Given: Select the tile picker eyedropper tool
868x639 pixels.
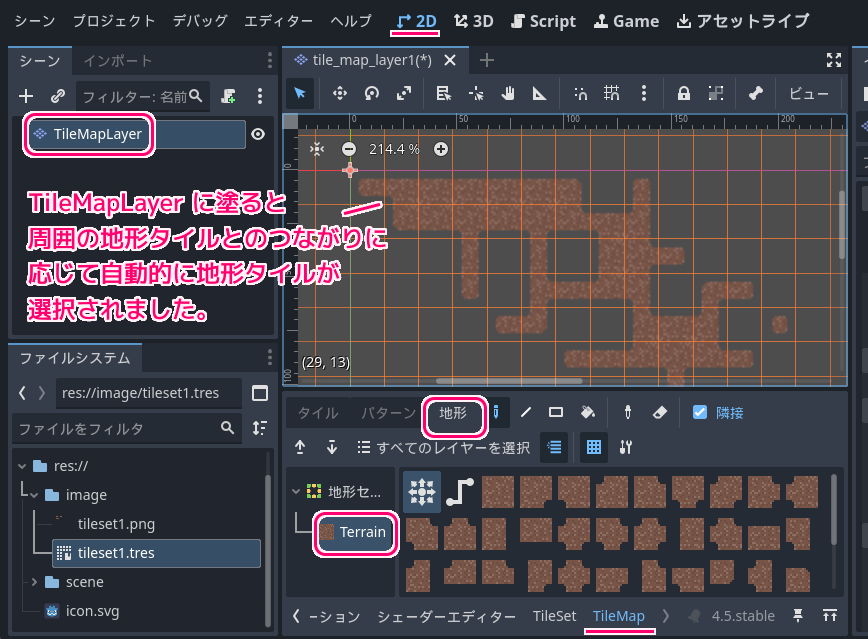Looking at the screenshot, I should [628, 412].
